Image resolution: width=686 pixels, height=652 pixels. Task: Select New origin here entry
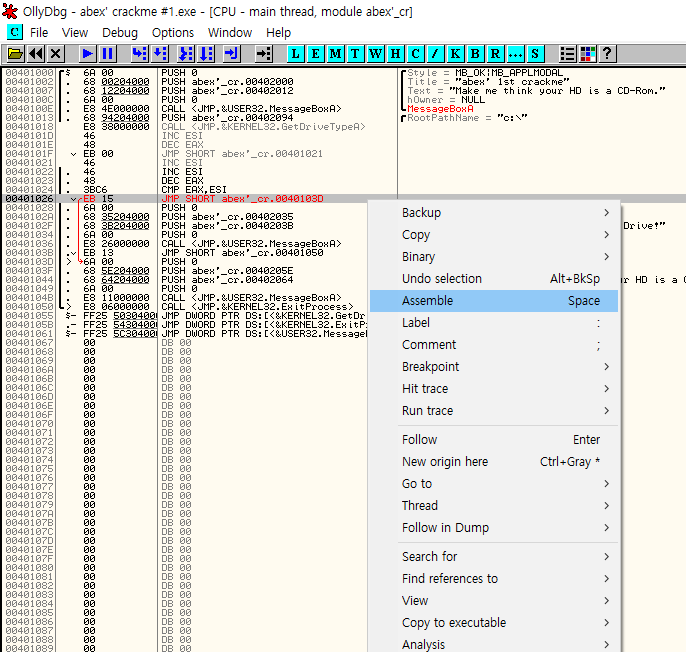494,462
